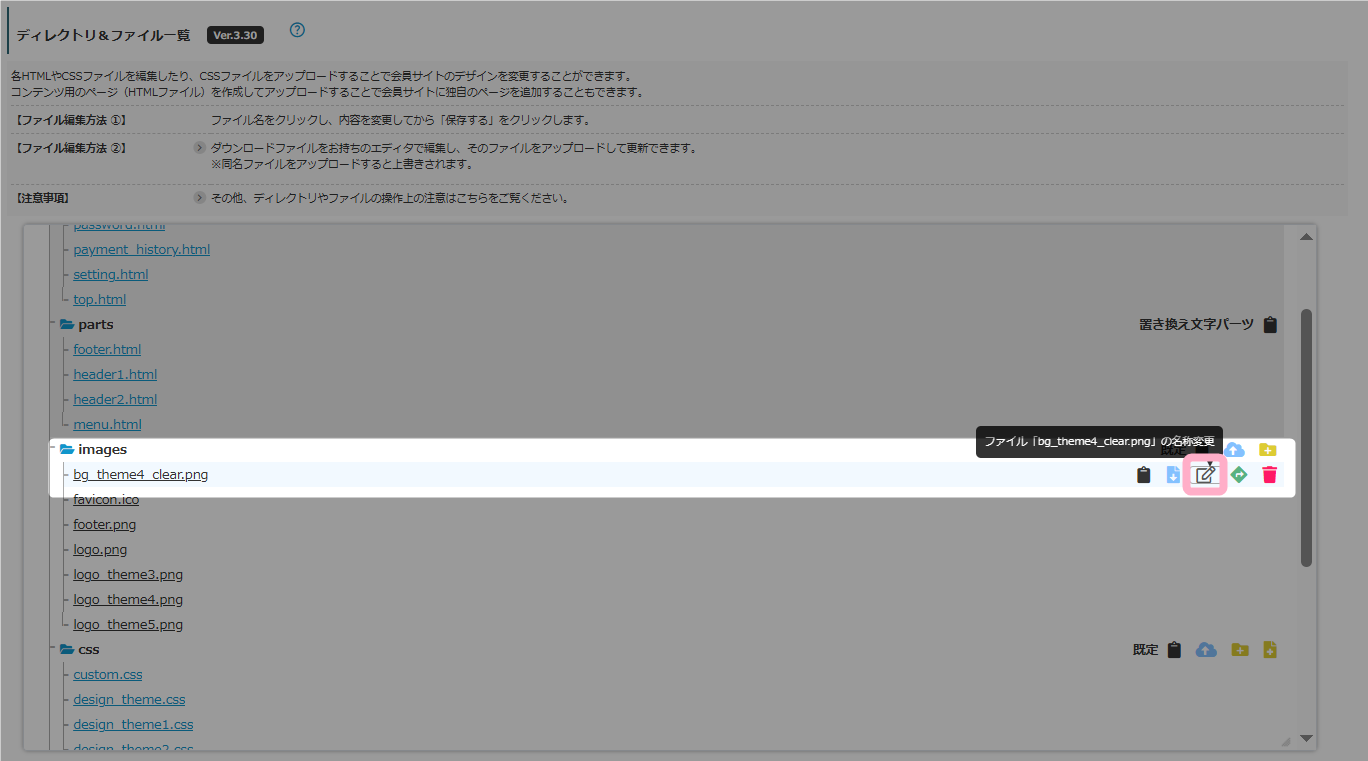Viewport: 1368px width, 761px height.
Task: Open the payment_history.html file
Action: (141, 250)
